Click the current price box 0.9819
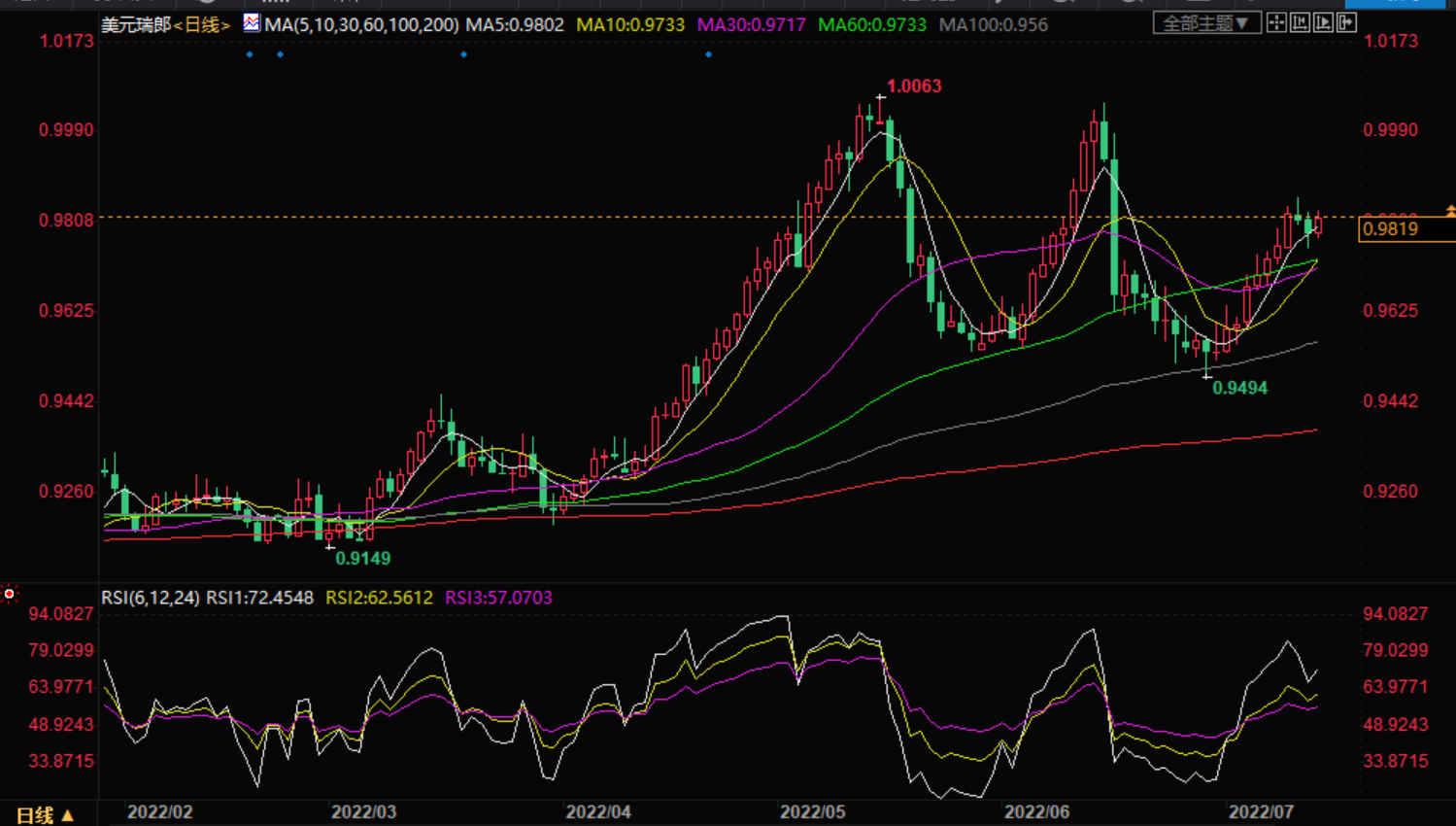This screenshot has height=826, width=1456. 1391,229
